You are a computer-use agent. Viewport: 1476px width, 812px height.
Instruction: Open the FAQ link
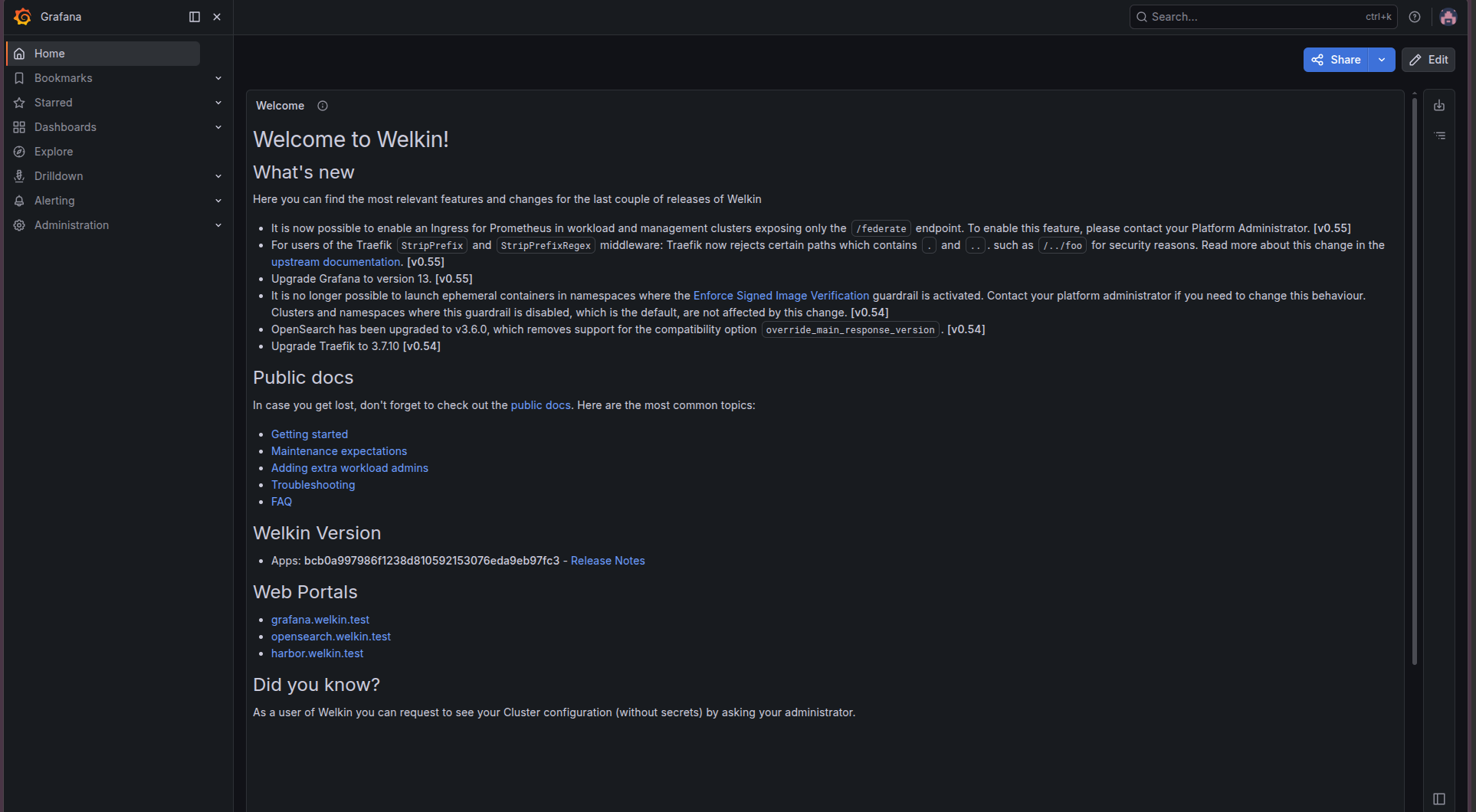point(281,502)
